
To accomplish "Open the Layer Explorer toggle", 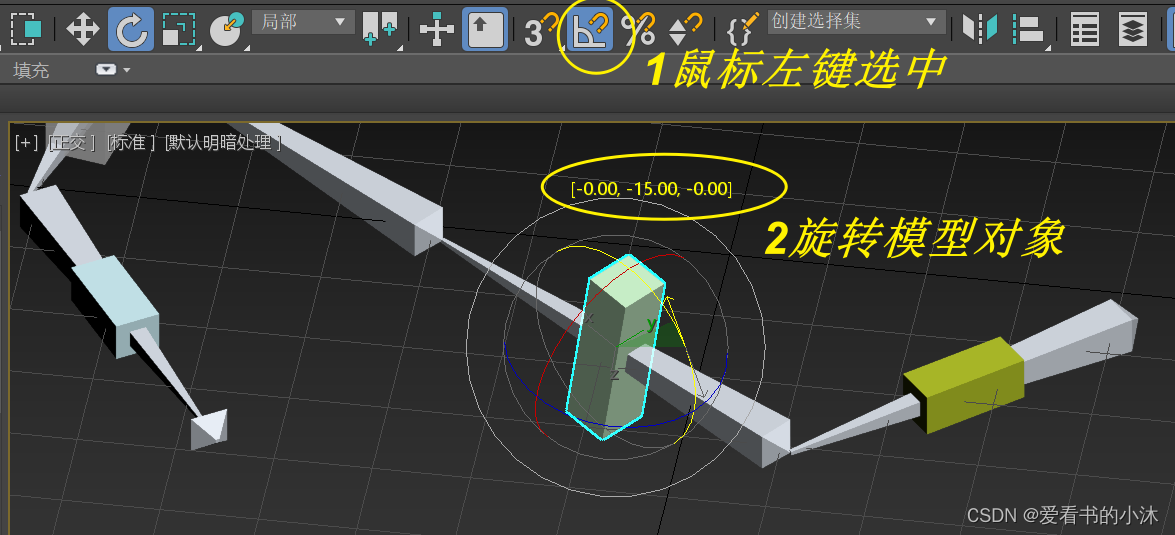I will 1133,29.
